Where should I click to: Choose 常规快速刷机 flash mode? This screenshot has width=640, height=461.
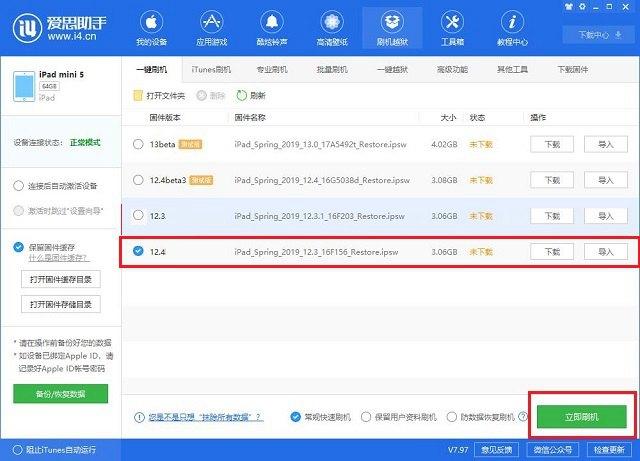[x=296, y=417]
